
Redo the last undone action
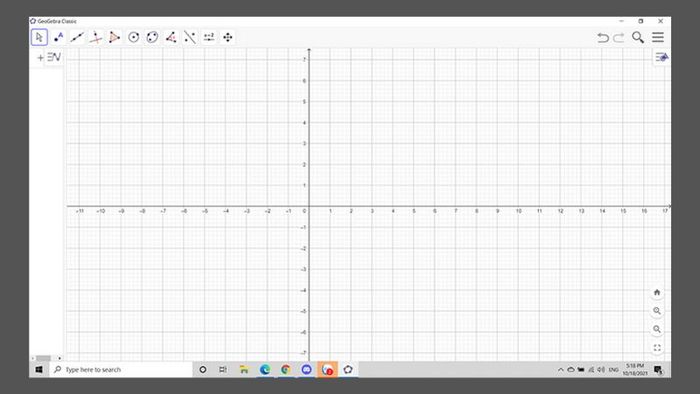[x=619, y=37]
